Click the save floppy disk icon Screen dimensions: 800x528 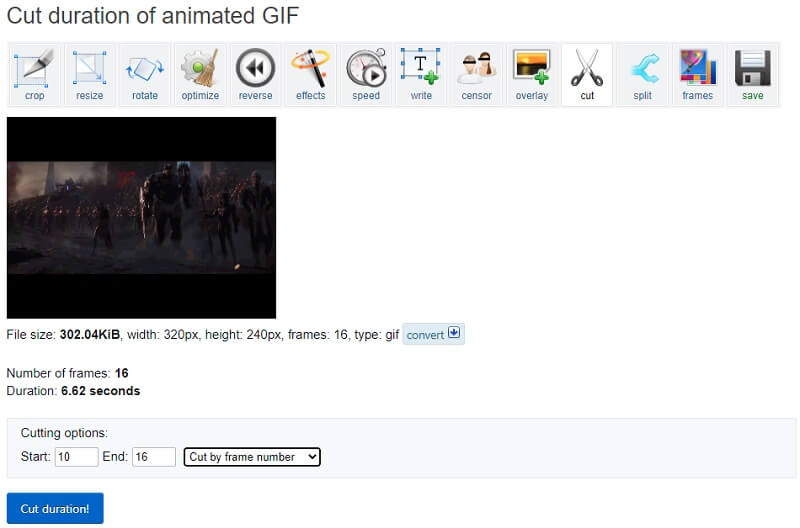(752, 74)
